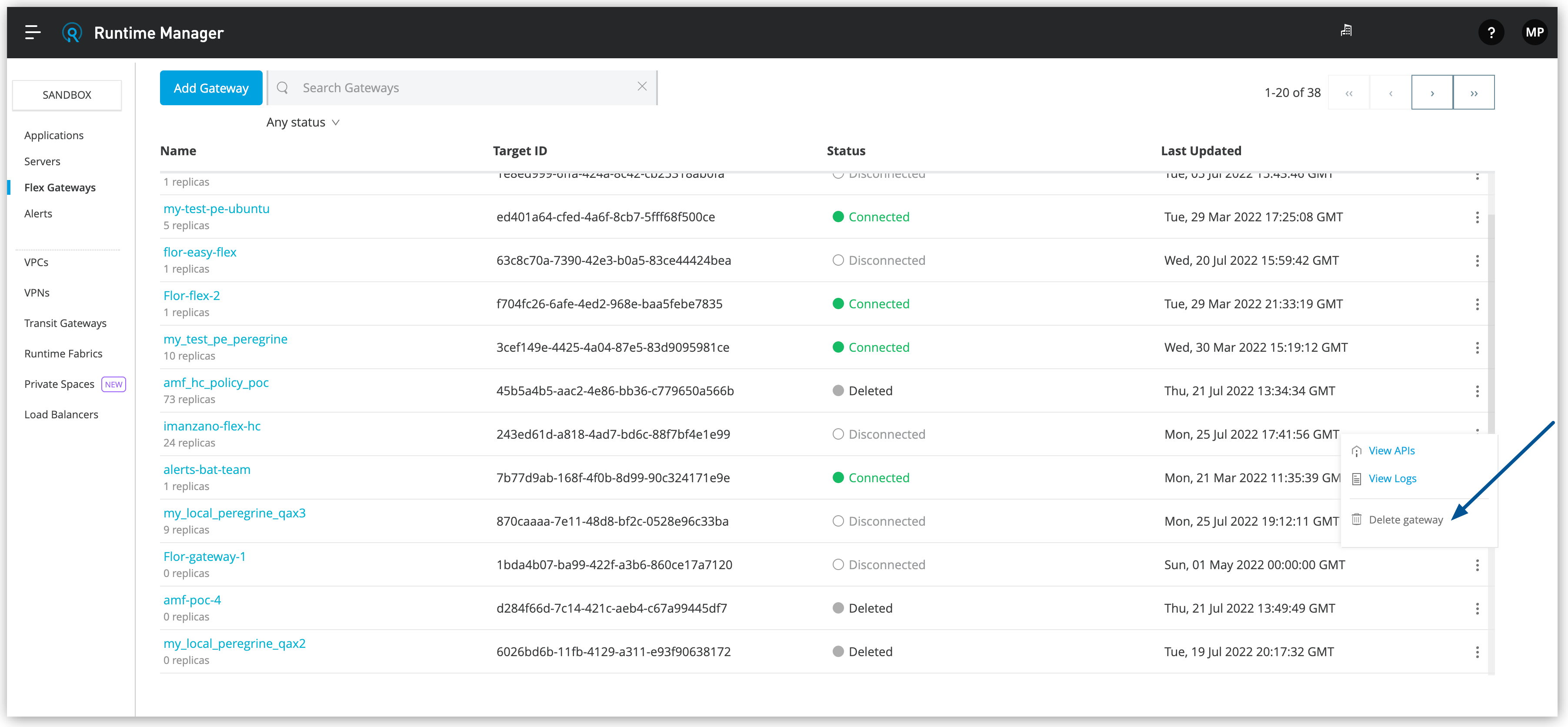The width and height of the screenshot is (1568, 727).
Task: Expand the Any status filter dropdown
Action: click(303, 122)
